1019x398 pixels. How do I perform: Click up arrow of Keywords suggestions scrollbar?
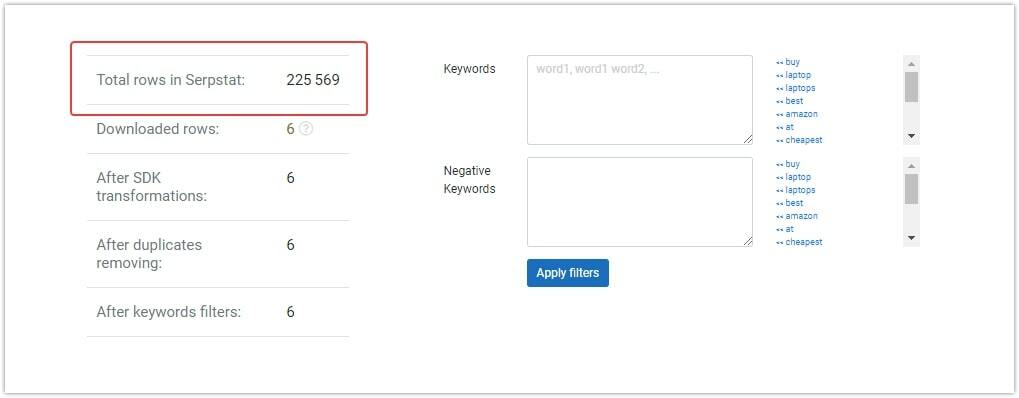[x=911, y=63]
